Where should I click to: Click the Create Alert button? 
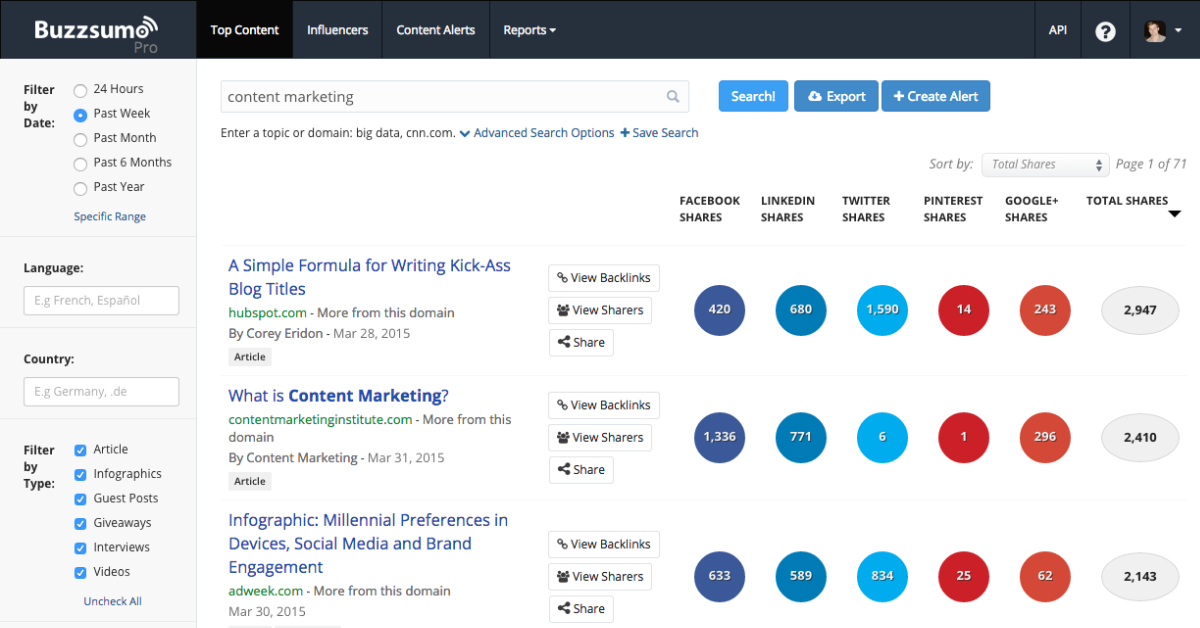click(x=936, y=96)
